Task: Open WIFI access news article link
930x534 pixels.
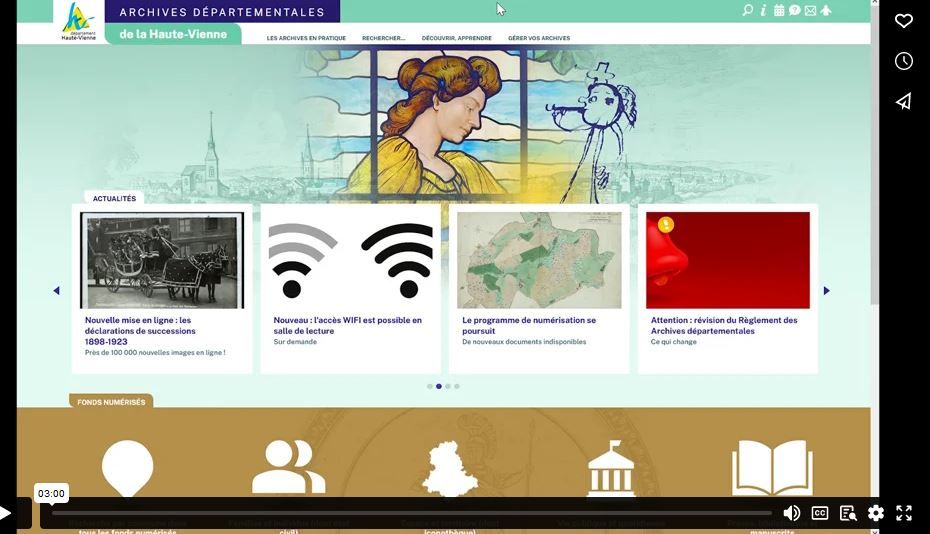Action: [347, 325]
